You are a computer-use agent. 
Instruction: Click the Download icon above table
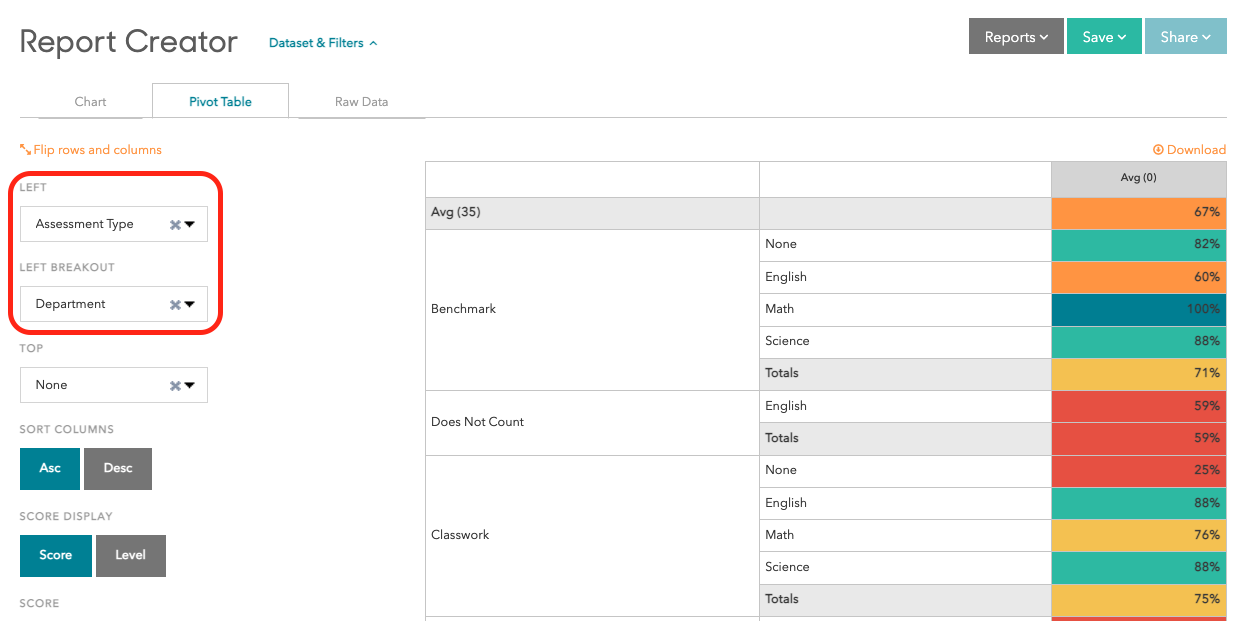1158,150
